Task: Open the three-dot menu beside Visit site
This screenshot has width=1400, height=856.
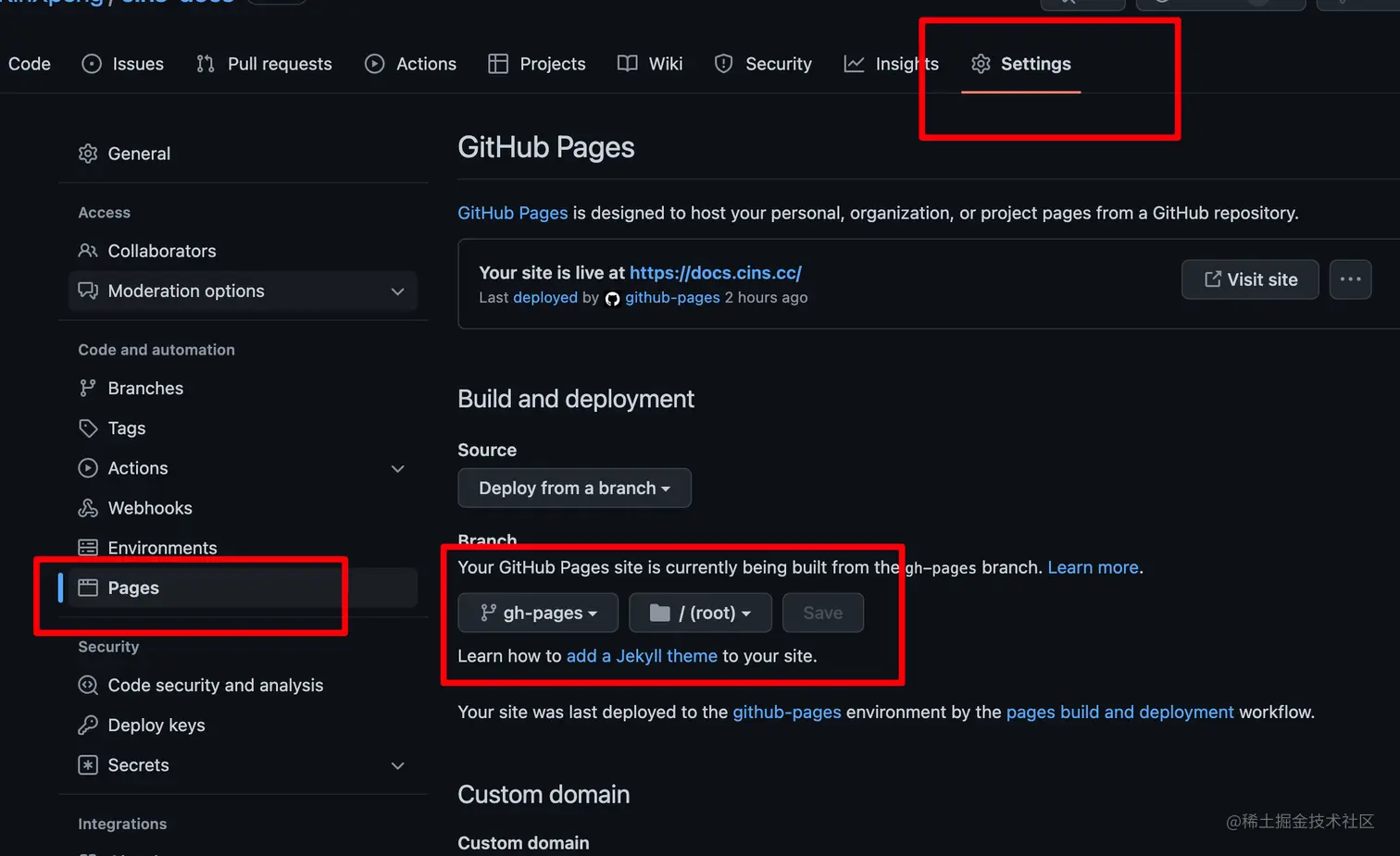Action: (x=1350, y=279)
